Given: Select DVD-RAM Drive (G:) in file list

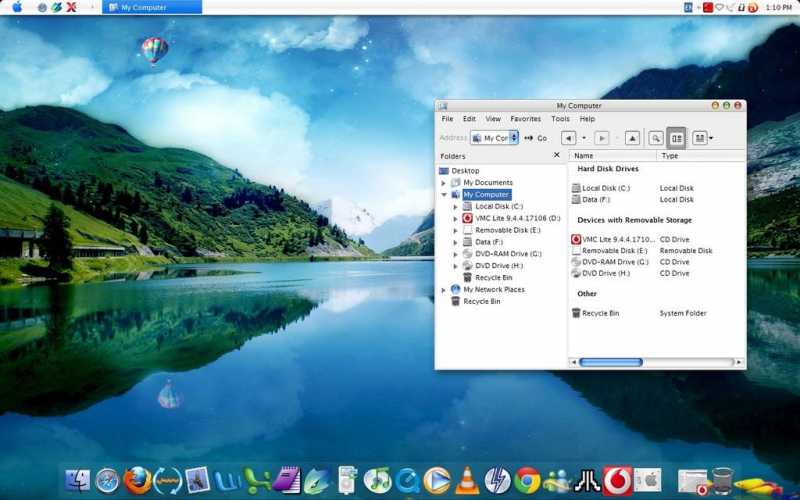Looking at the screenshot, I should coord(614,262).
